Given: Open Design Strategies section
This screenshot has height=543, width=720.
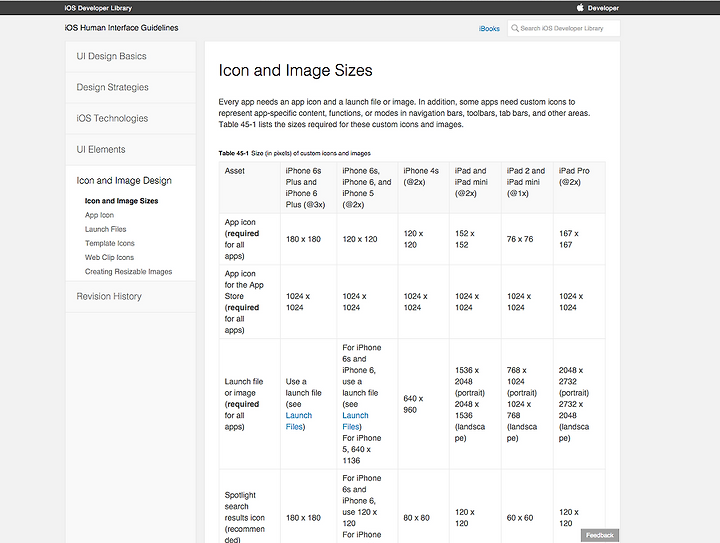Looking at the screenshot, I should (x=130, y=88).
